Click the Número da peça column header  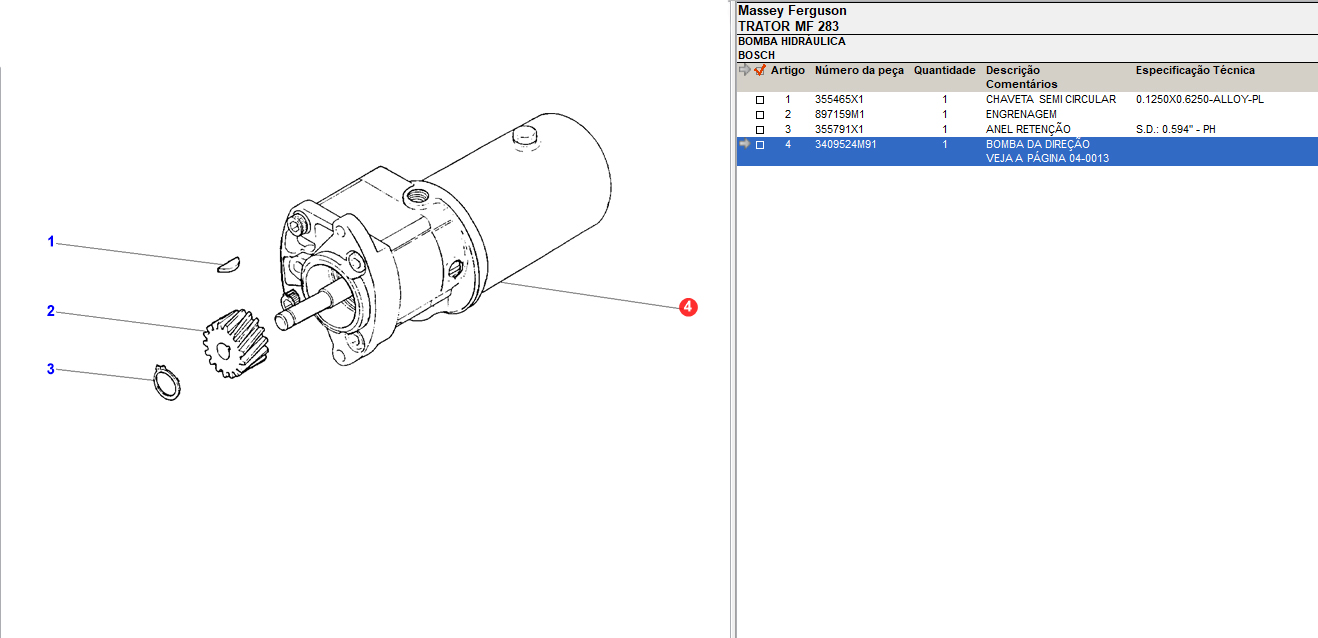[x=859, y=71]
